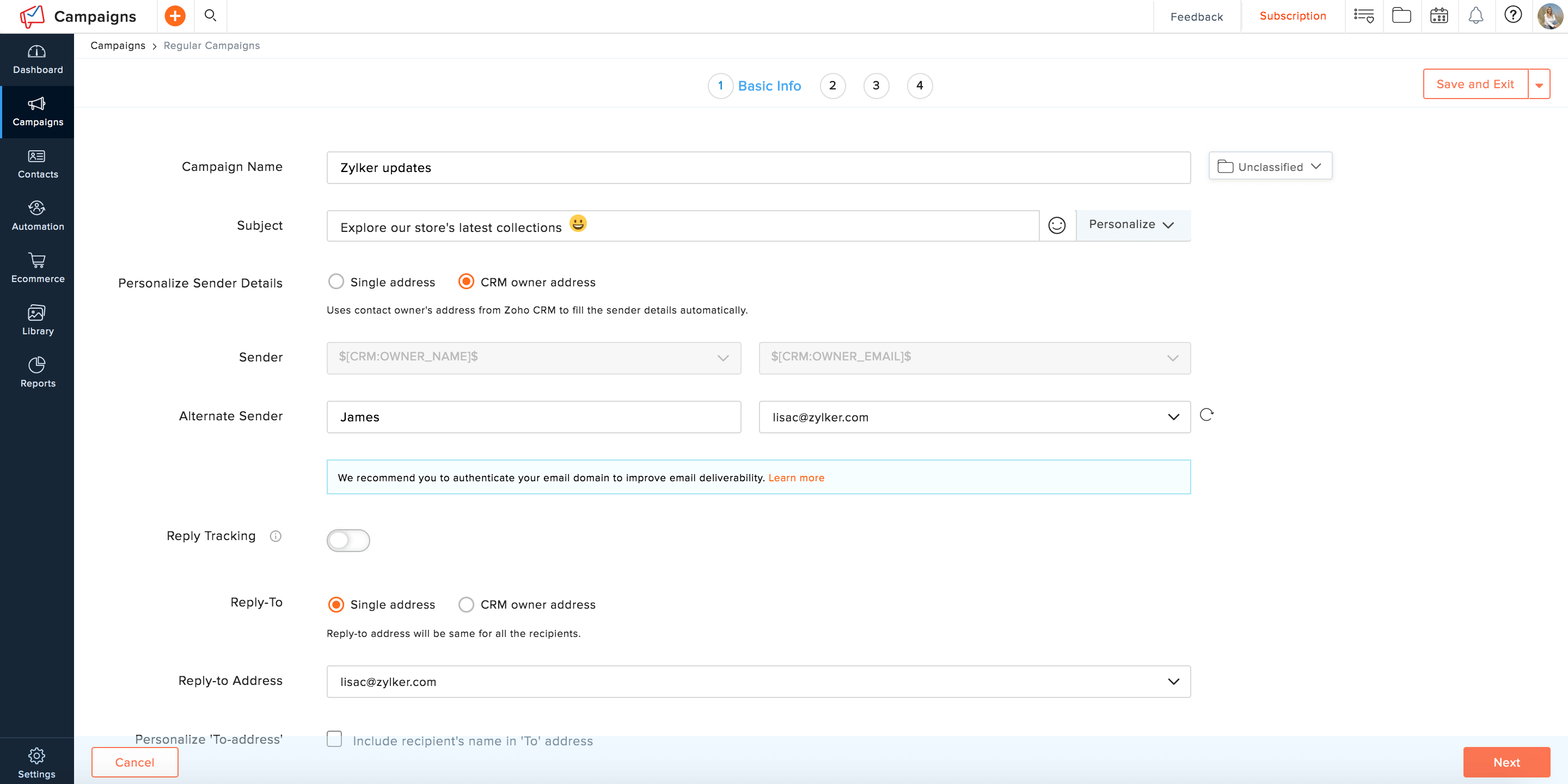Open the search magnifier icon
1568x784 pixels.
[210, 15]
